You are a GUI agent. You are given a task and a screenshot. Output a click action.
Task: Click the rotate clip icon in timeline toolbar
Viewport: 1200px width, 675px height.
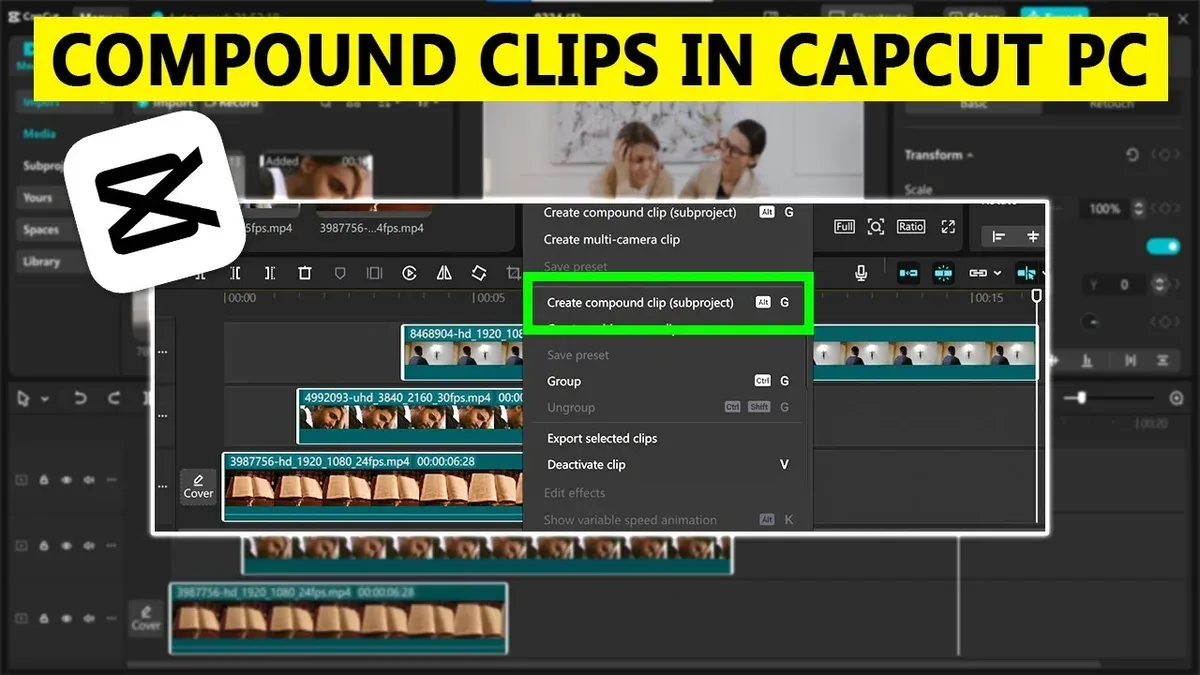pyautogui.click(x=479, y=272)
